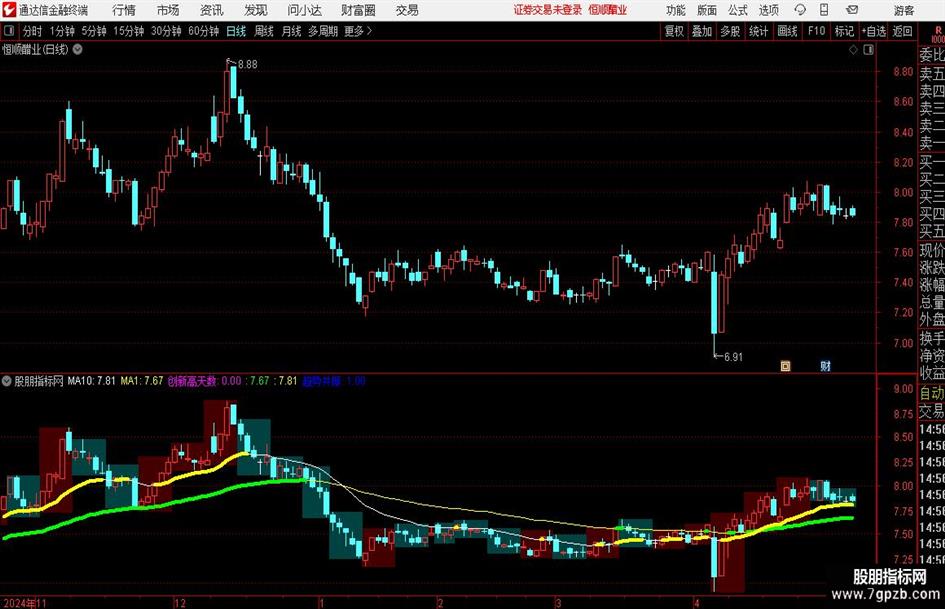Open the 市场 menu
The image size is (945, 609).
coord(168,10)
